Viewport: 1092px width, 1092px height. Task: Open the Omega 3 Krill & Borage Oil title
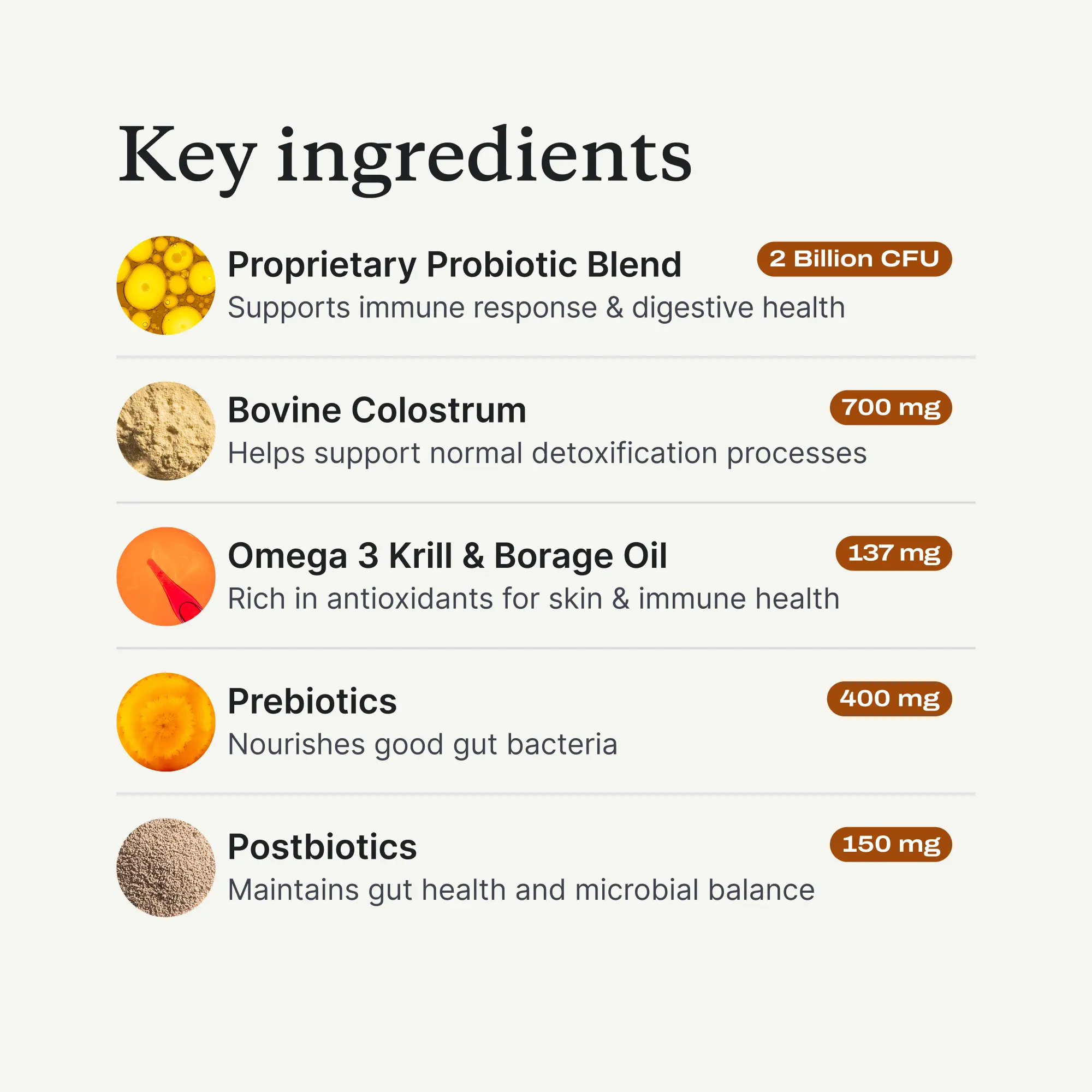[447, 556]
